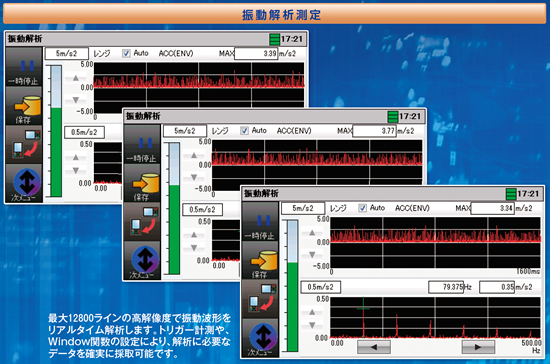
Task: Click 5m/s2 range field in middle window
Action: [185, 131]
